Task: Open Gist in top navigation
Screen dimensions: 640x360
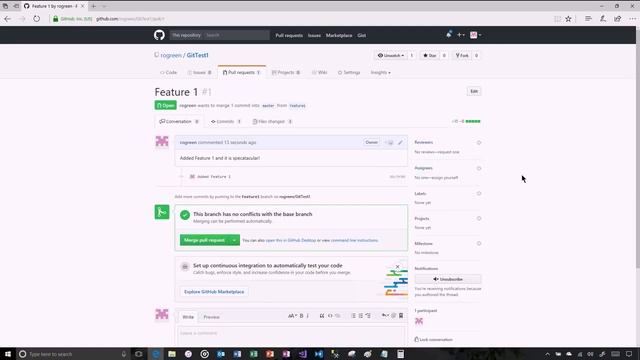Action: (x=362, y=36)
